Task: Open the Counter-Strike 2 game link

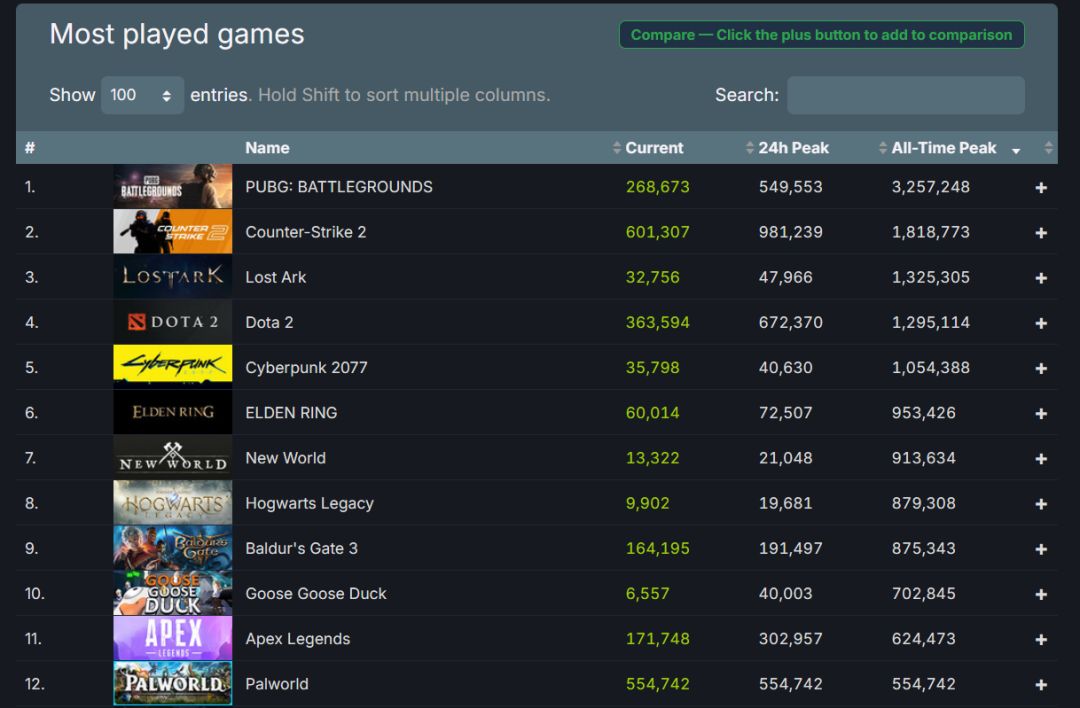Action: click(x=306, y=232)
